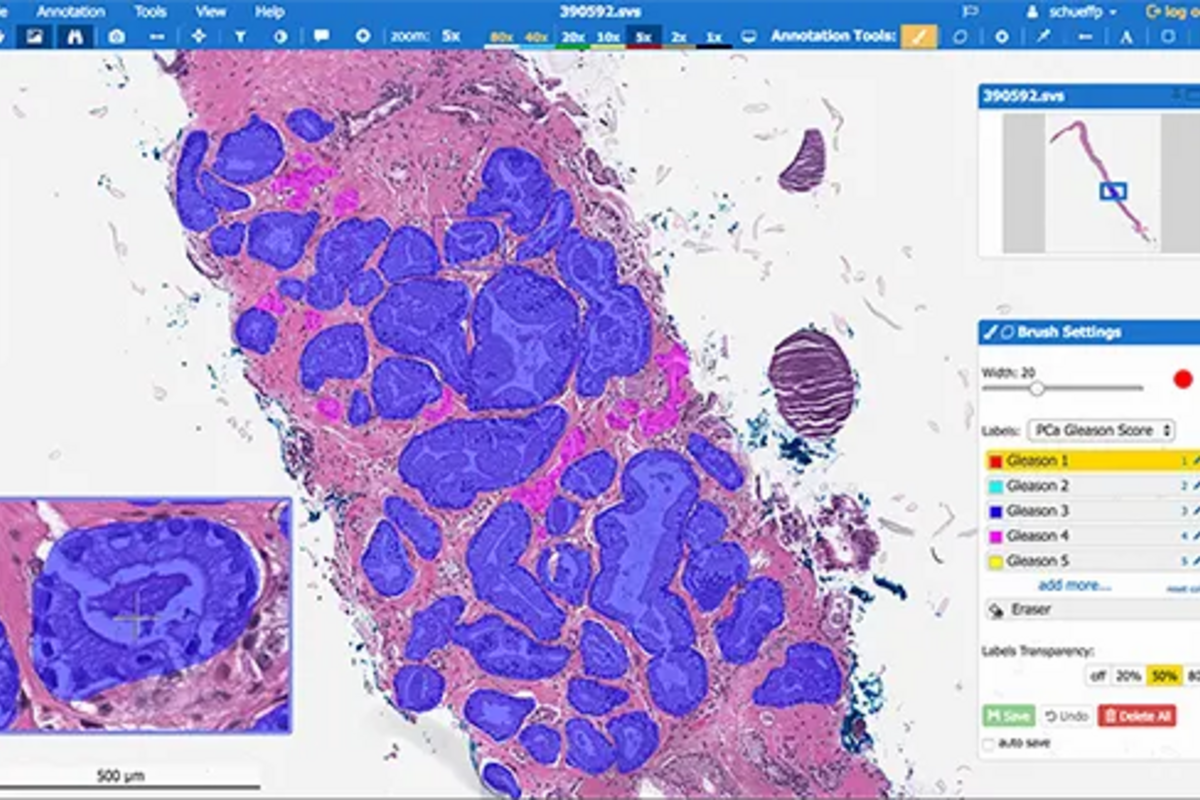Enable the auto save checkbox
Image resolution: width=1200 pixels, height=800 pixels.
(989, 744)
